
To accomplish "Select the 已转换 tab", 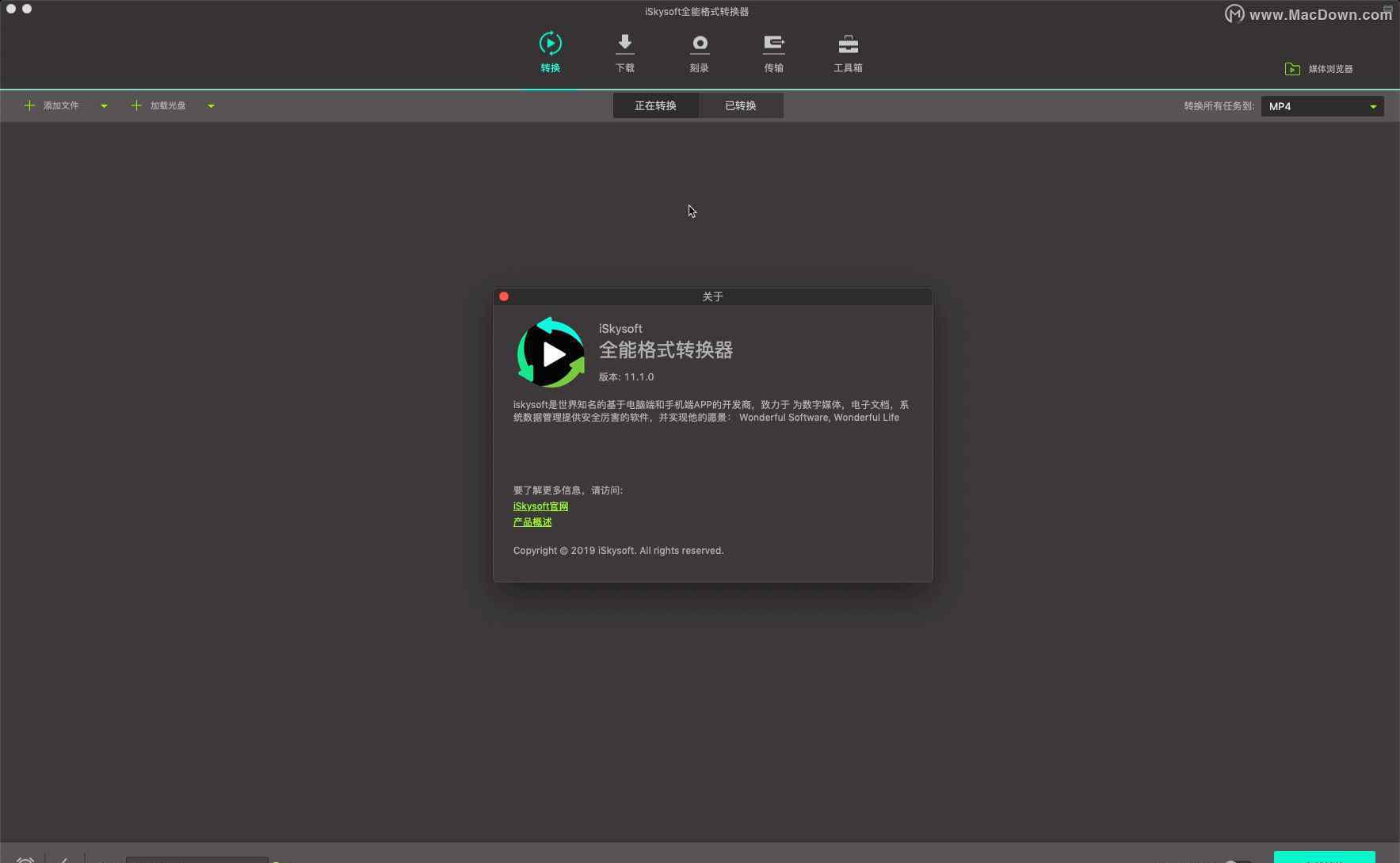I will pyautogui.click(x=741, y=105).
